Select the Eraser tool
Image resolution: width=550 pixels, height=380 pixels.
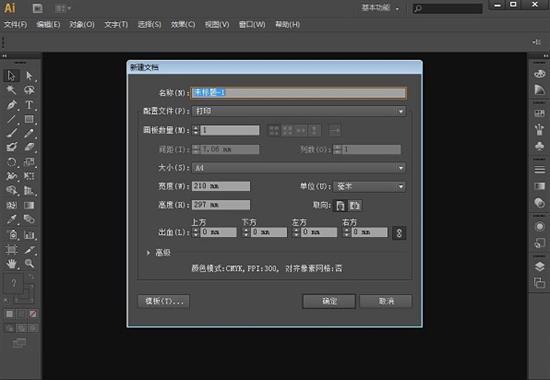pos(29,147)
